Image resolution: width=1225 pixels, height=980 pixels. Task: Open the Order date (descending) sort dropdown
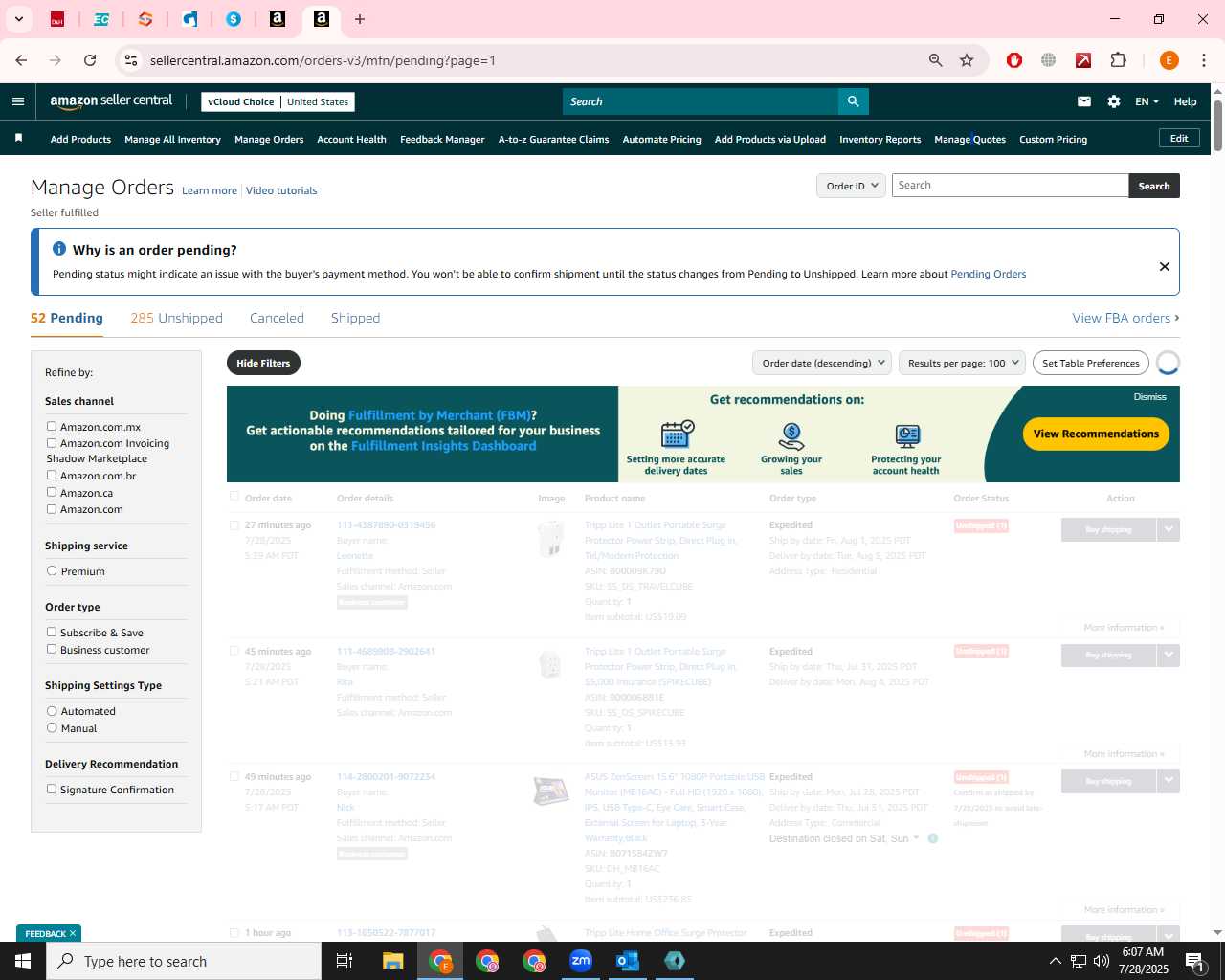click(822, 363)
